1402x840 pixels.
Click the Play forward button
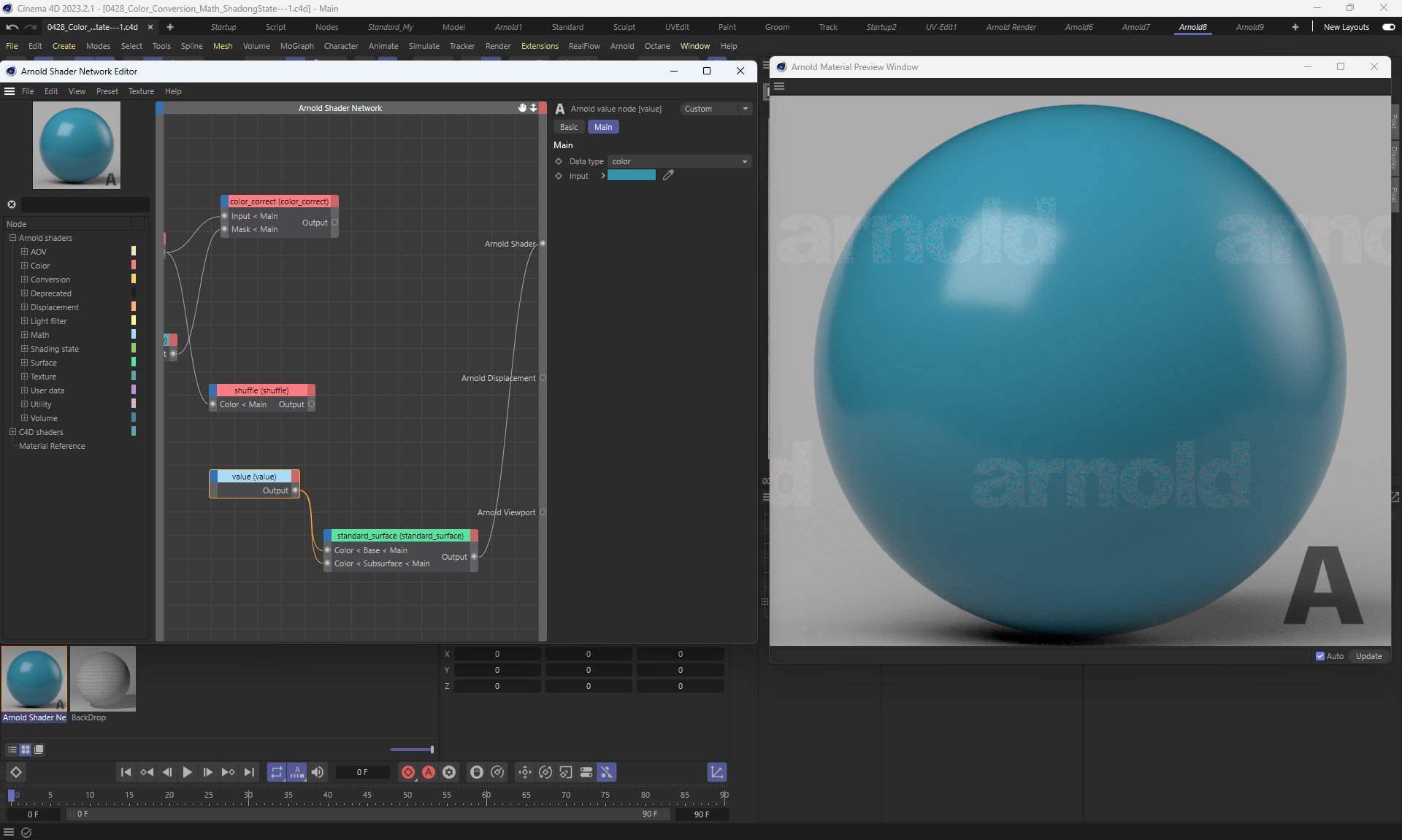tap(188, 772)
